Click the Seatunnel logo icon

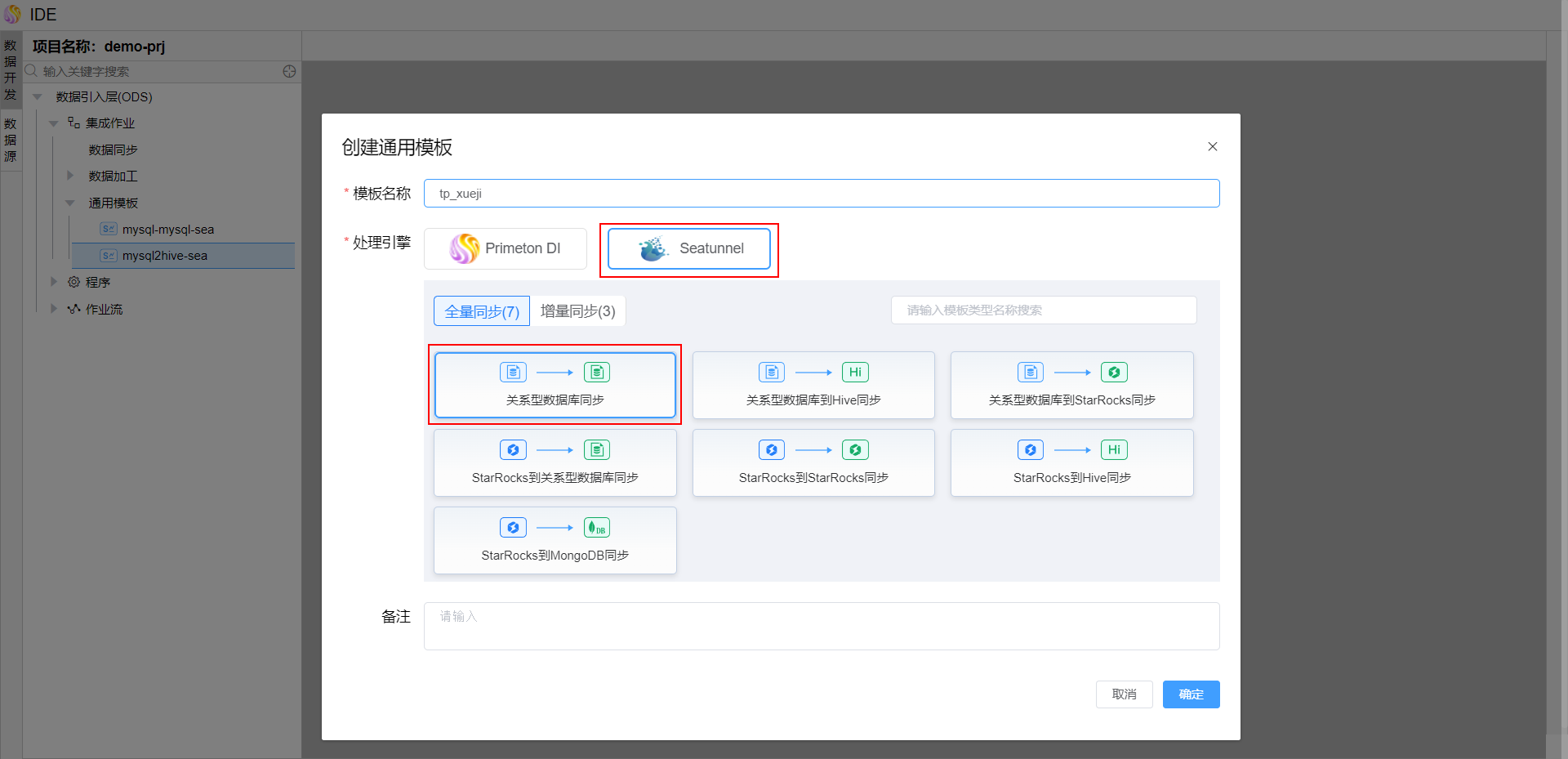(653, 248)
